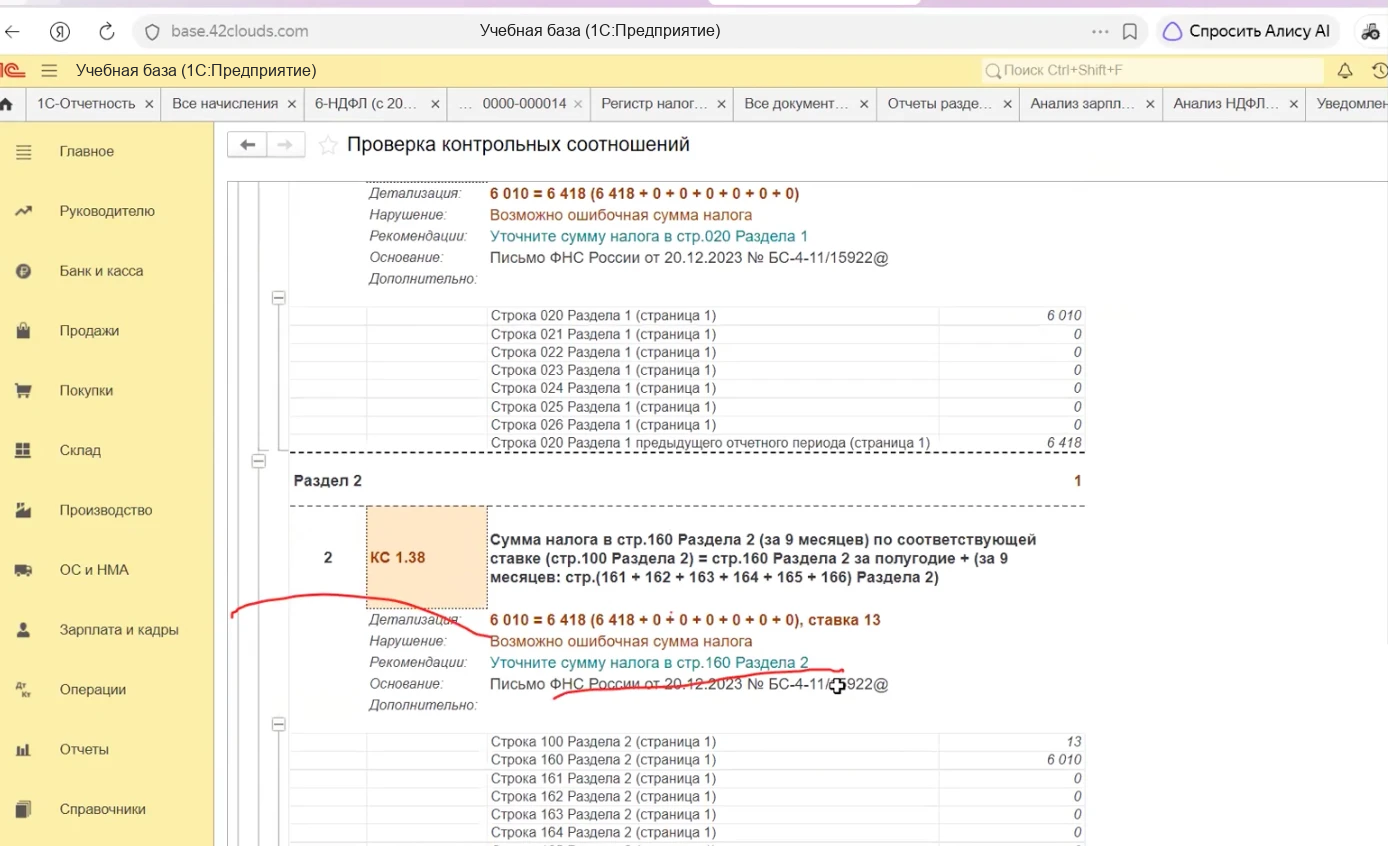Open the Главное section in sidebar
The height and width of the screenshot is (846, 1388).
tap(87, 152)
